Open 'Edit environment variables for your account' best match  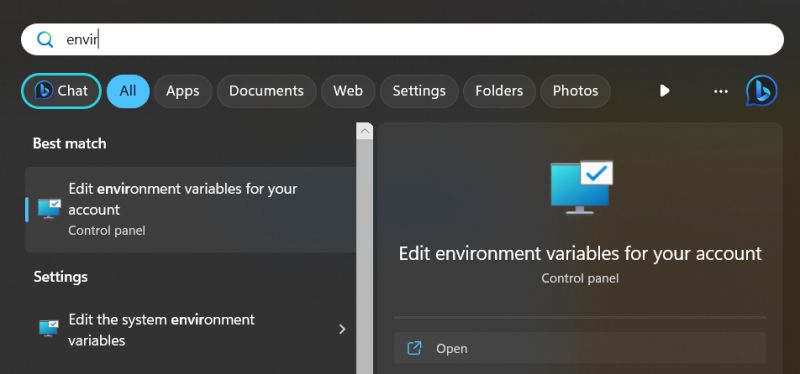coord(190,209)
